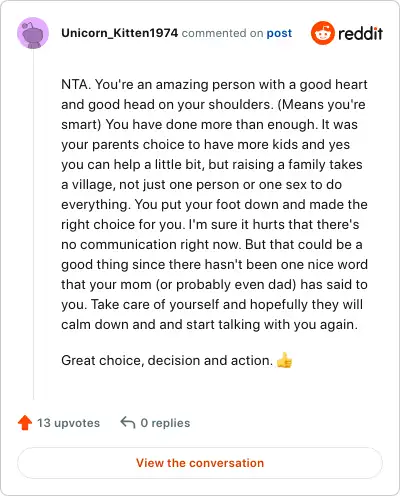Click the line "smart) You have done more than enough"
The image size is (400, 496).
point(209,124)
